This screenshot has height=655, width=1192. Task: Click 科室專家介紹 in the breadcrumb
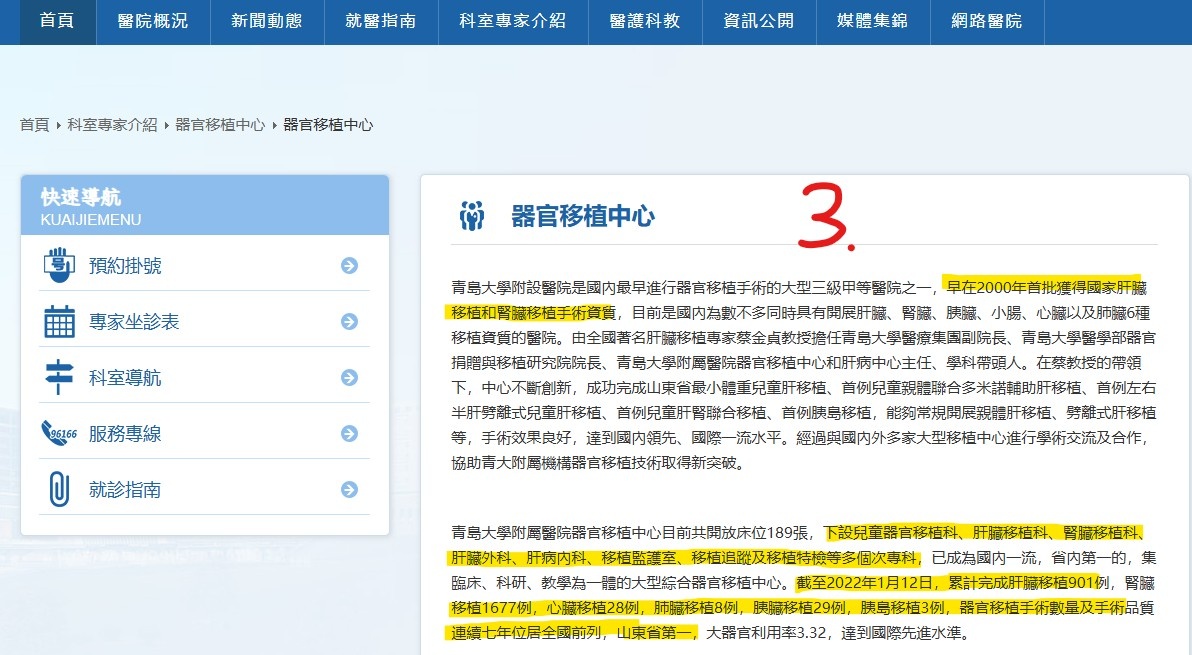[x=113, y=125]
